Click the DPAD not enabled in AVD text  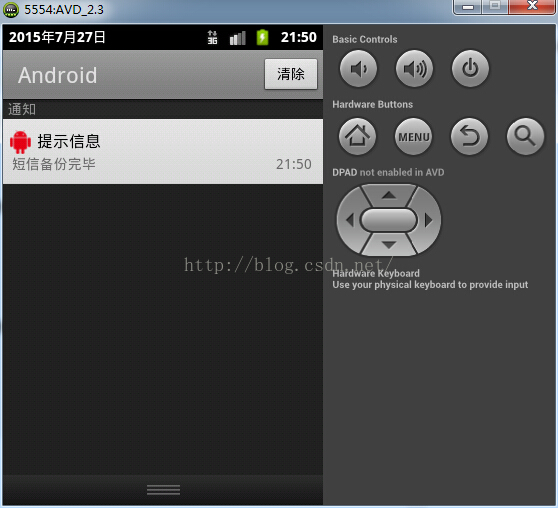(388, 172)
